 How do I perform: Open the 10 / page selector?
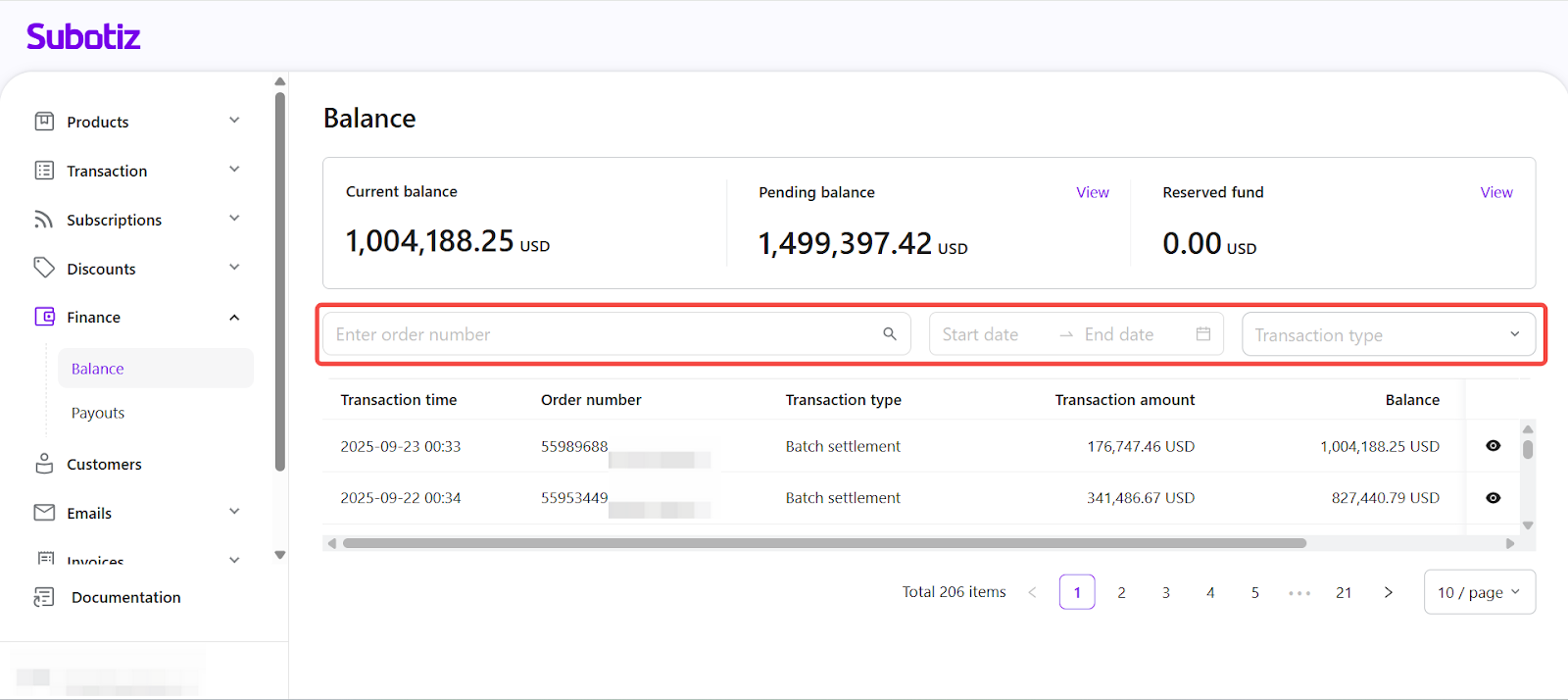click(x=1478, y=592)
